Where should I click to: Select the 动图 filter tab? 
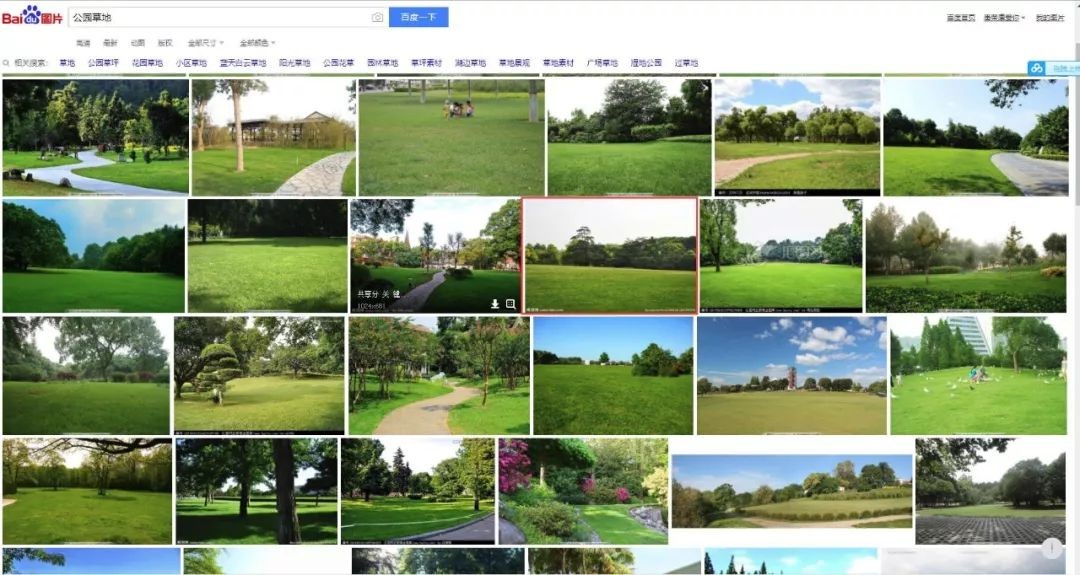pos(138,43)
